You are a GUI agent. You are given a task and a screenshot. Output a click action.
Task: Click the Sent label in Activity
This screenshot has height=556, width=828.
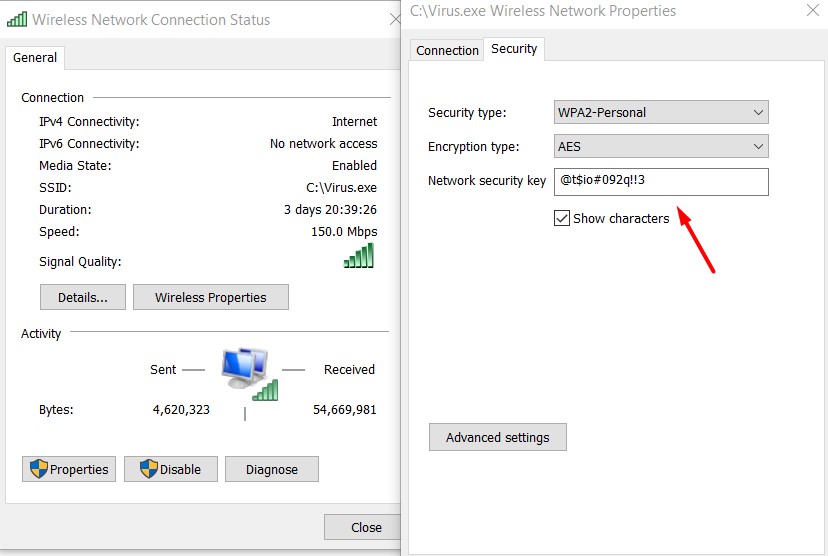pos(163,370)
